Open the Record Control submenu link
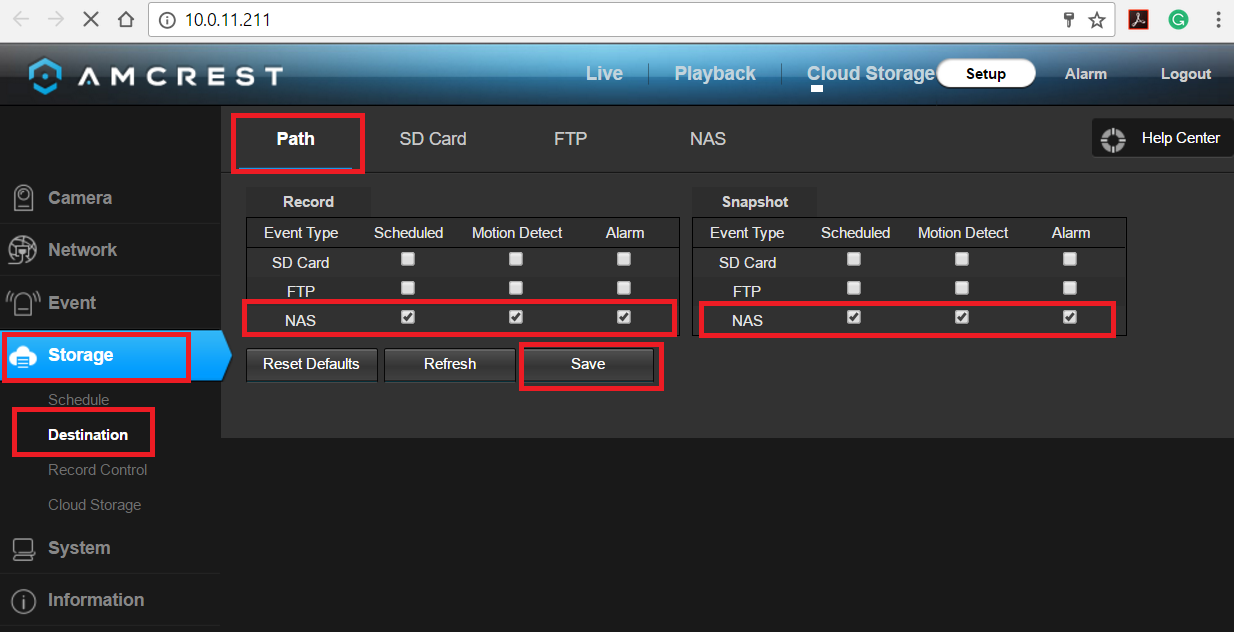 (x=97, y=470)
